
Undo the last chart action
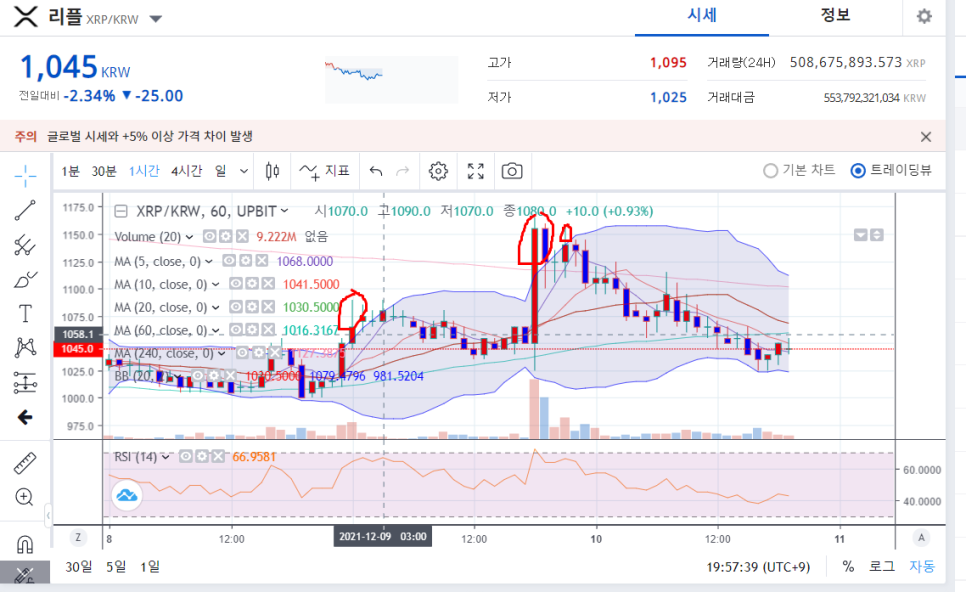376,171
